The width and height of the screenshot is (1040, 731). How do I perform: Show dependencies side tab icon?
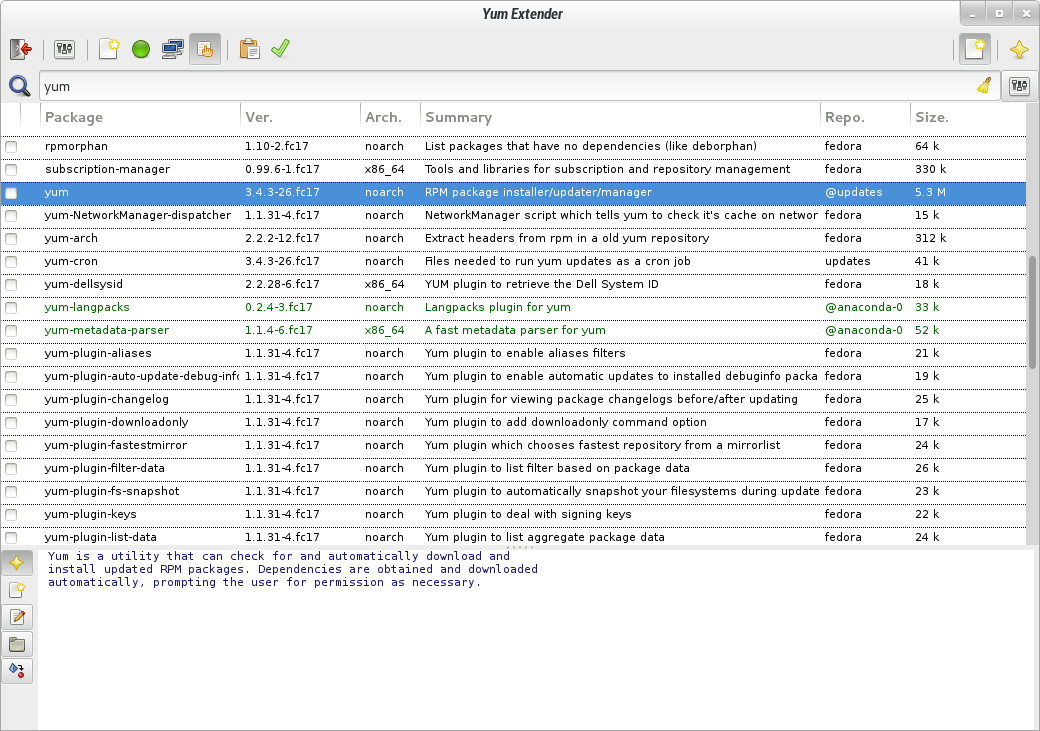point(17,671)
